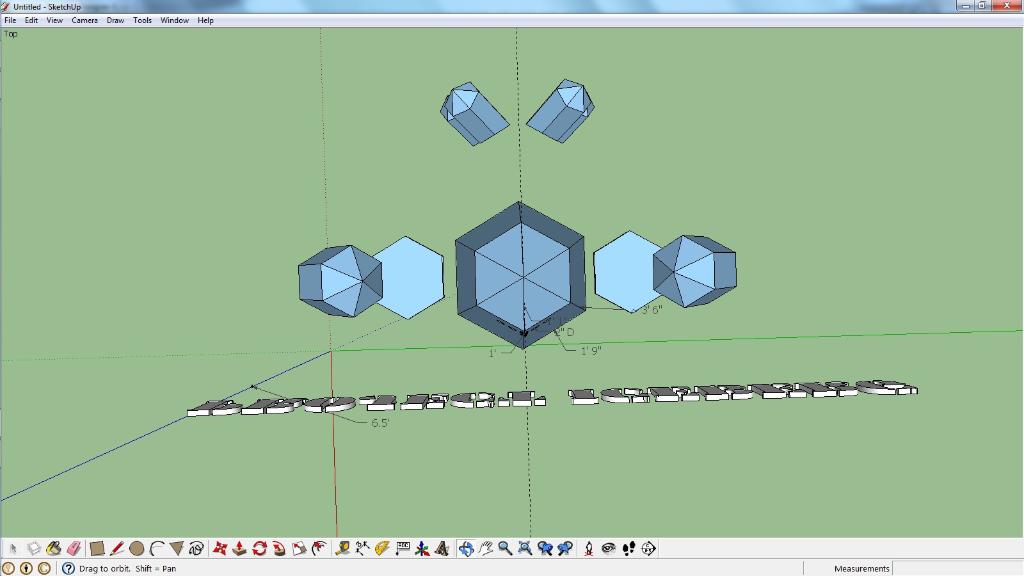This screenshot has width=1024, height=576.
Task: Activate the Dimension tool
Action: [x=362, y=549]
